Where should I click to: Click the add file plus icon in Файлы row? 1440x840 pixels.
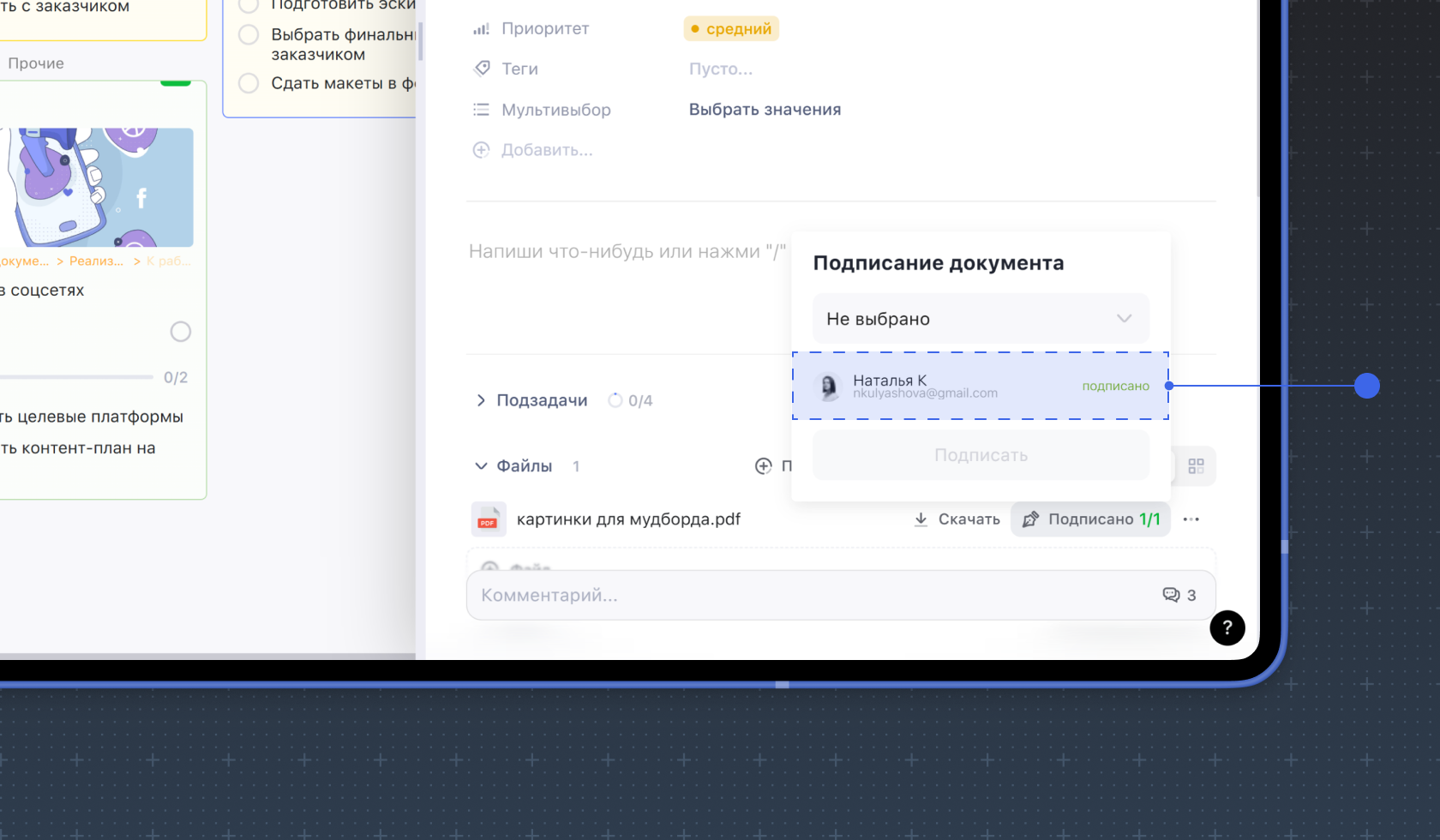coord(763,466)
